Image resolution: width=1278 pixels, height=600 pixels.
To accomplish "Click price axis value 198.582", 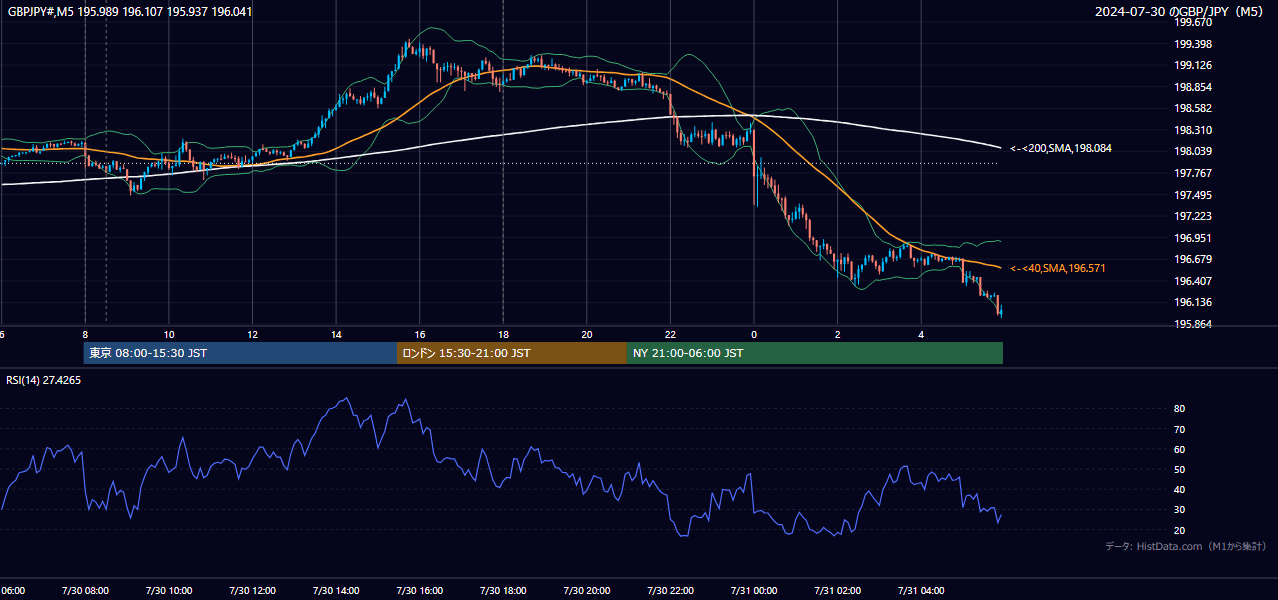I will coord(1193,108).
